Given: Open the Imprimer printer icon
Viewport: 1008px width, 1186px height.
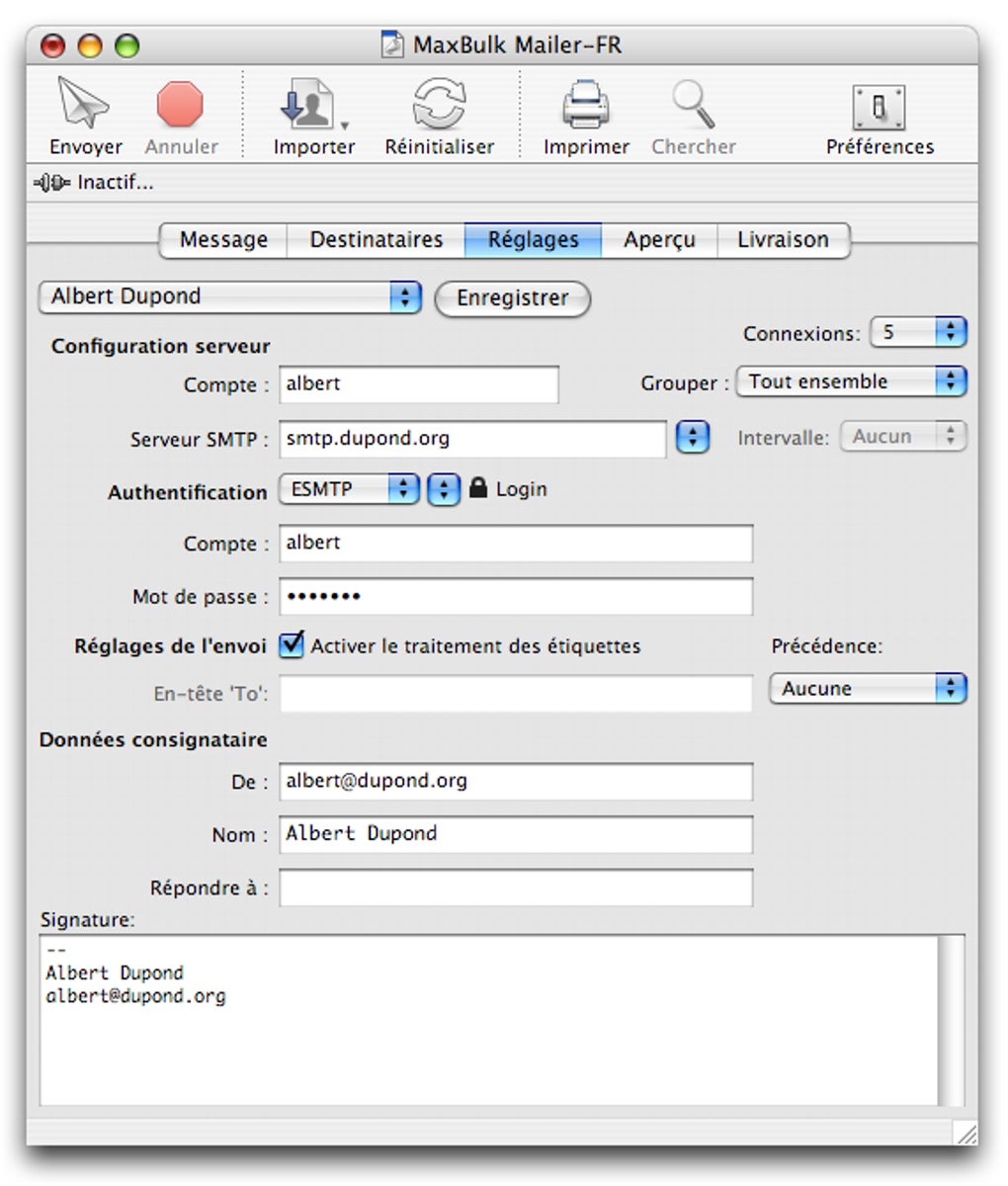Looking at the screenshot, I should (585, 106).
